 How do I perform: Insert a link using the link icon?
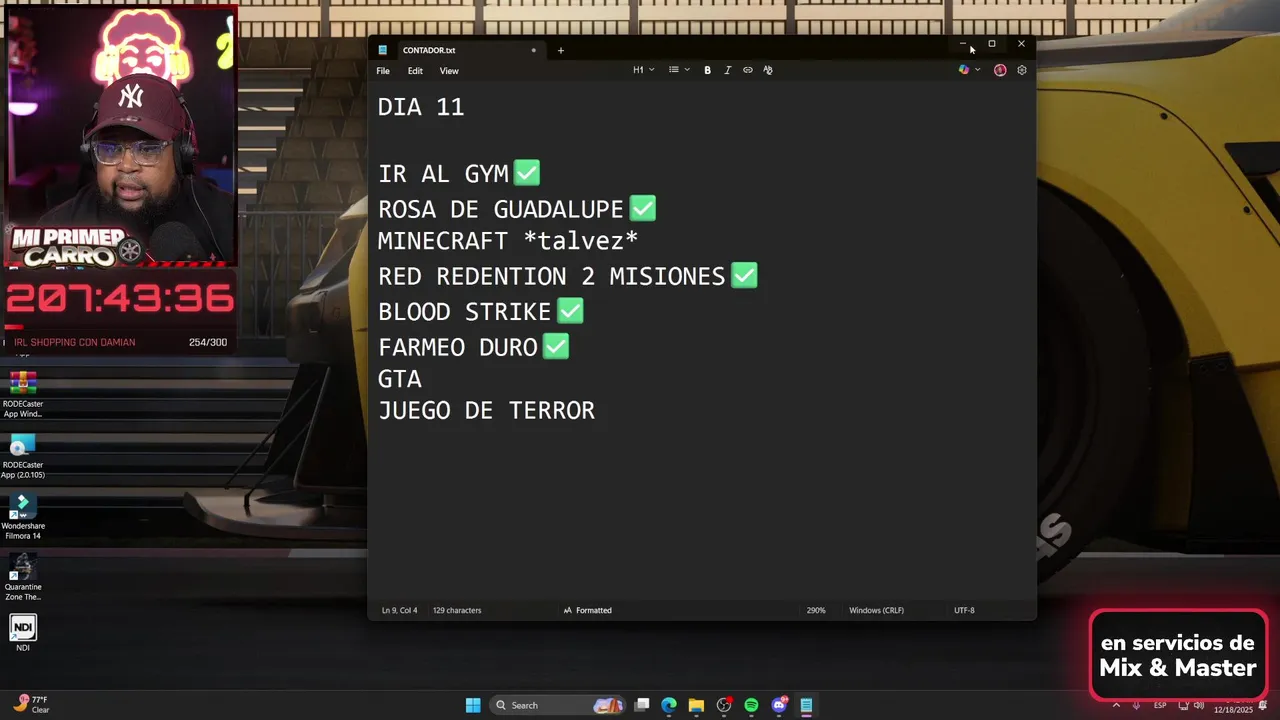click(x=747, y=70)
